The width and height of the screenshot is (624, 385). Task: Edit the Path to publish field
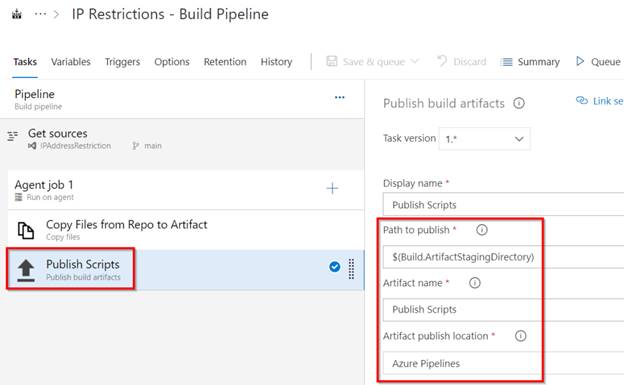point(503,257)
